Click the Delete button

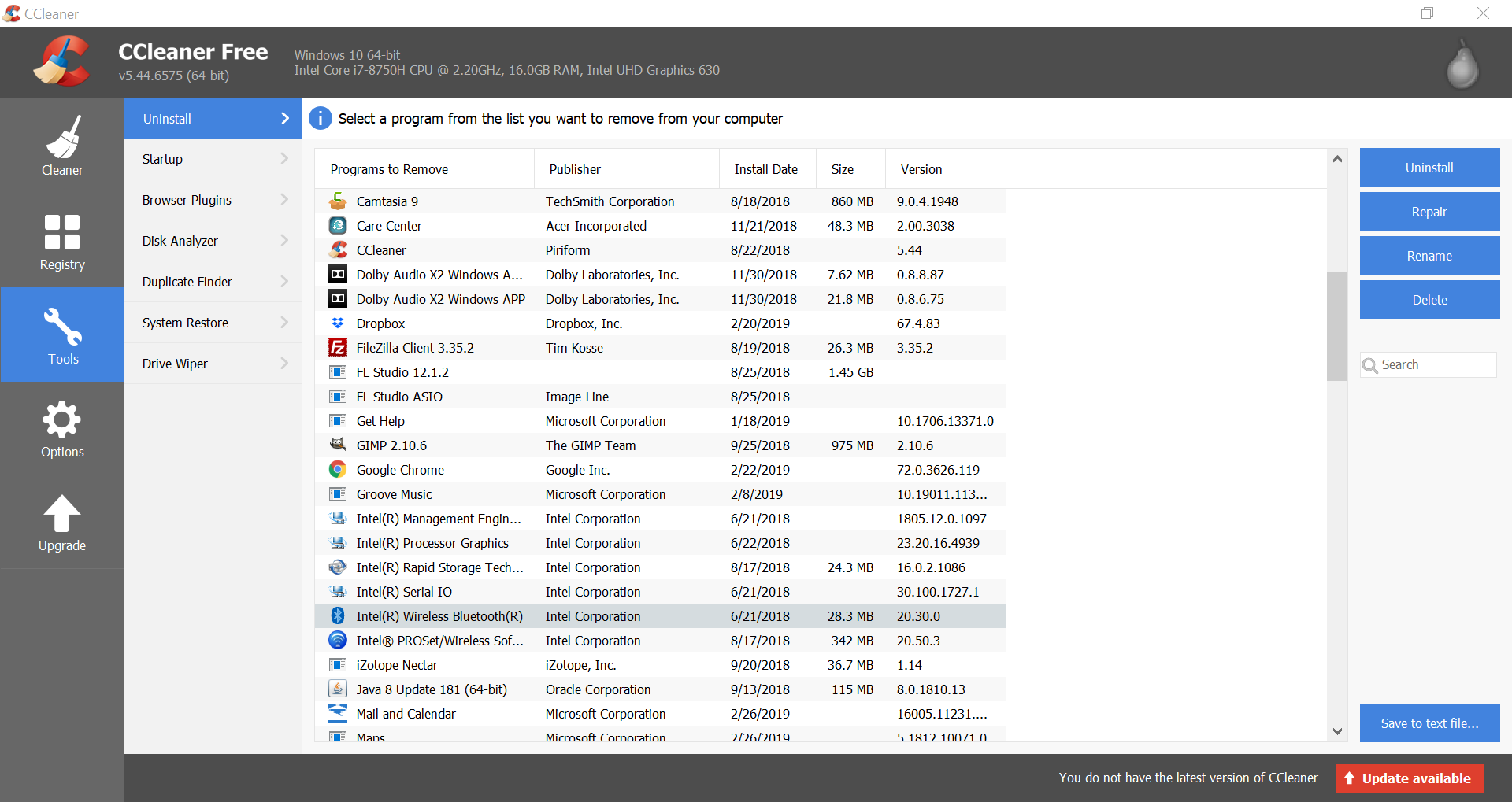(x=1429, y=300)
